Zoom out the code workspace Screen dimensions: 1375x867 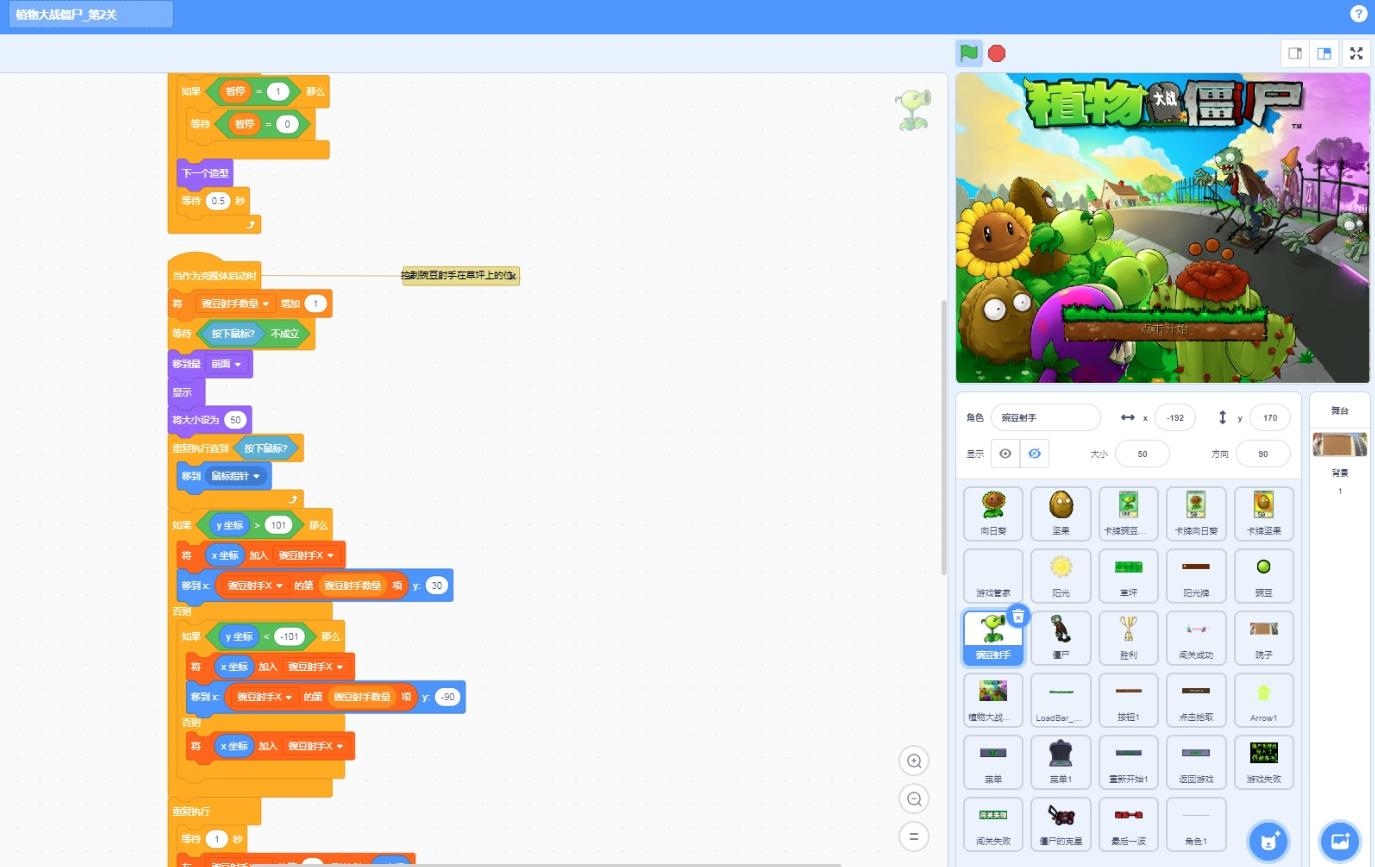pos(914,798)
